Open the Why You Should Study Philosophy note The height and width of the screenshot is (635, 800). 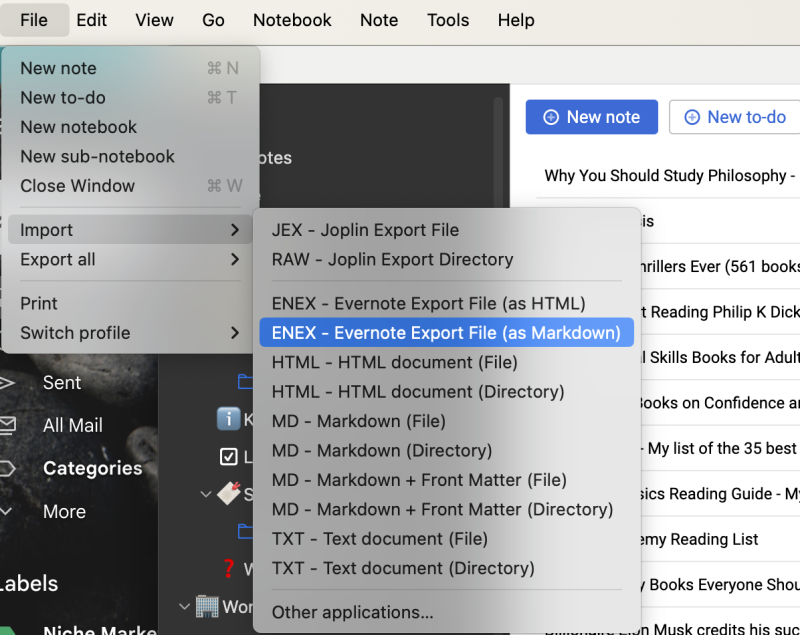pyautogui.click(x=668, y=175)
